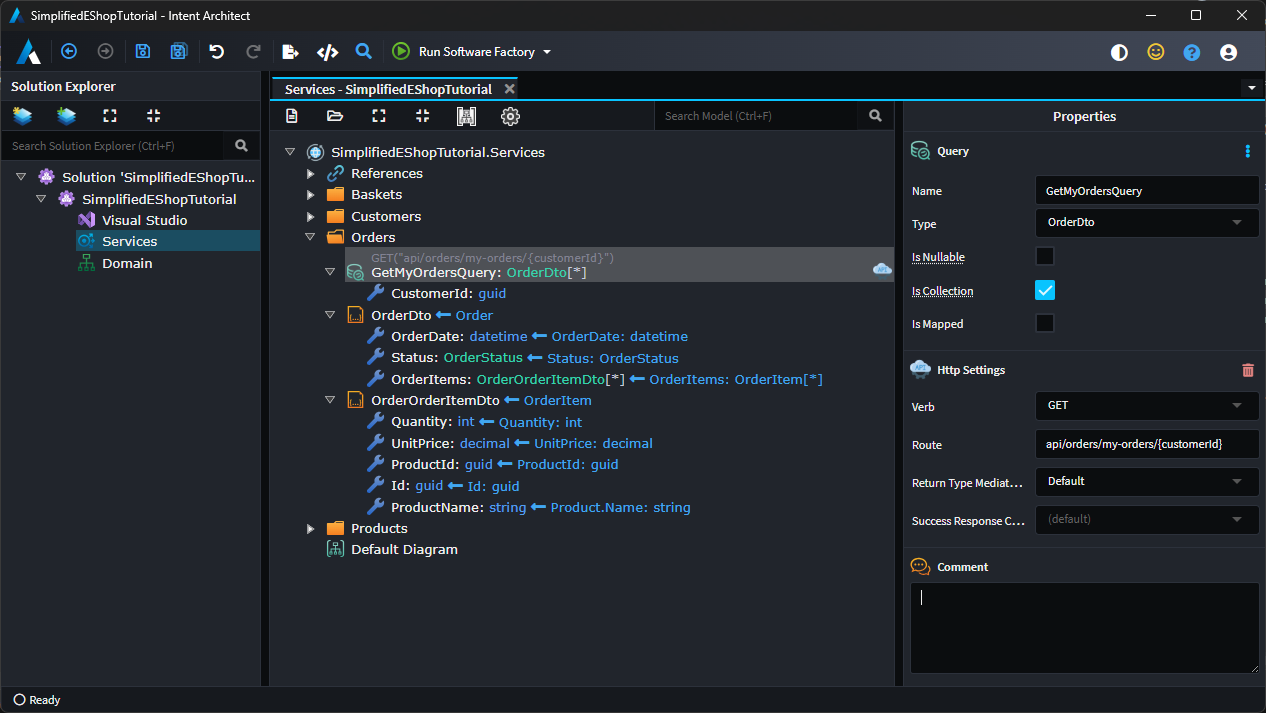
Task: Open the Type dropdown showing OrderDto
Action: [1147, 223]
